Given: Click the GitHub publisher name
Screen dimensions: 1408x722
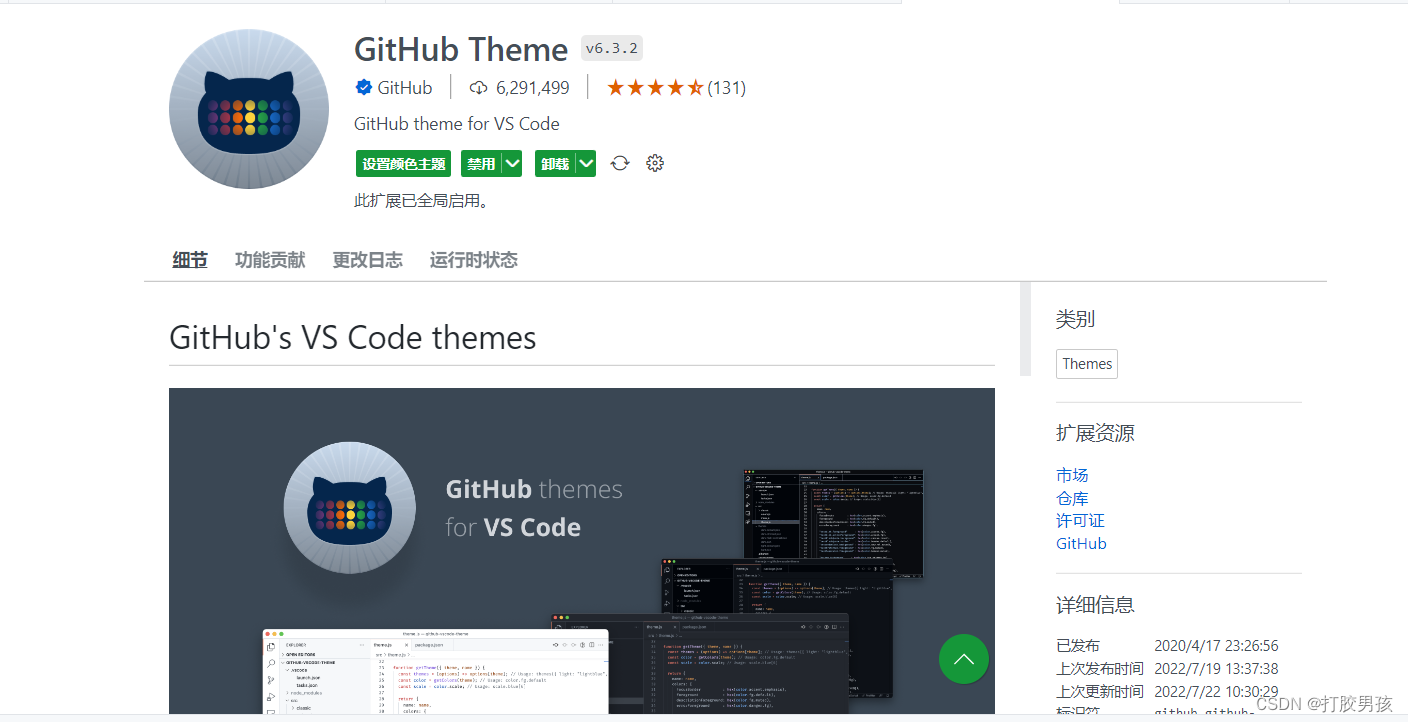Looking at the screenshot, I should click(x=405, y=88).
